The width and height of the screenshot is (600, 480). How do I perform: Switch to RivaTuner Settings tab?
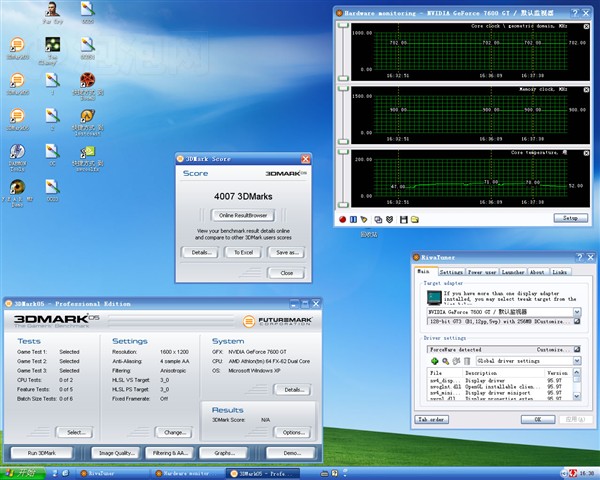[451, 272]
